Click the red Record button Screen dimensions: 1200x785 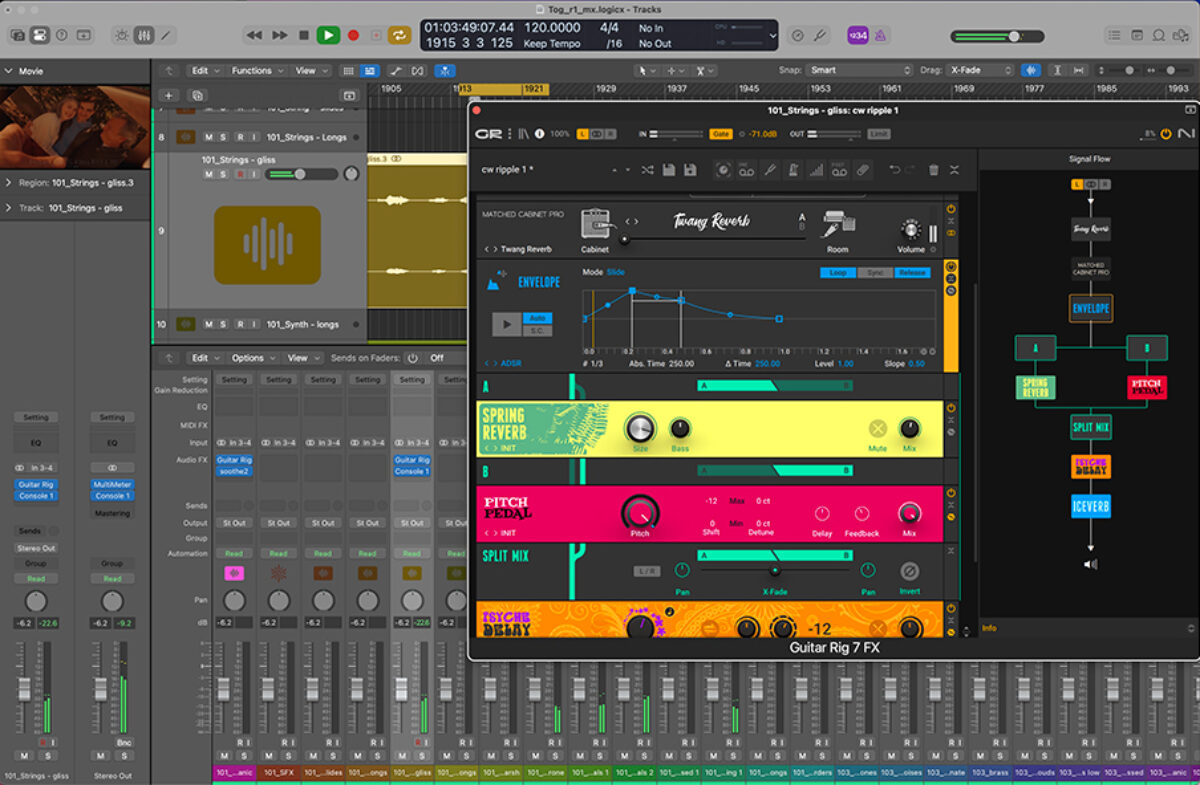353,35
